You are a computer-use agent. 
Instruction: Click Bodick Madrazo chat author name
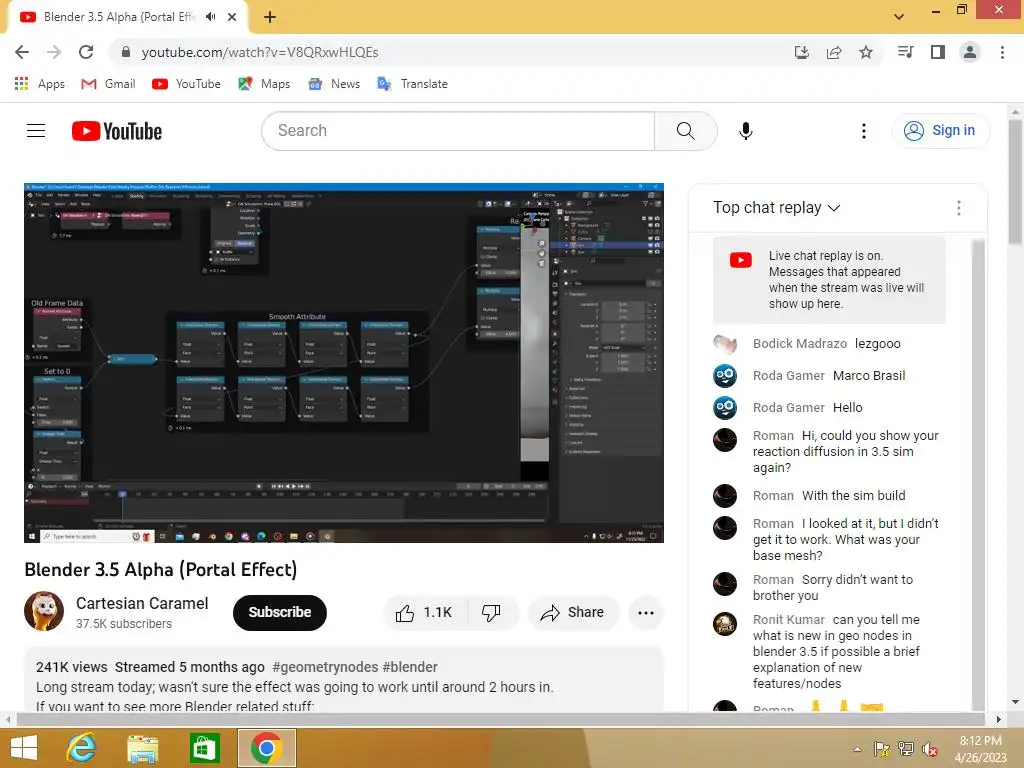(x=799, y=344)
